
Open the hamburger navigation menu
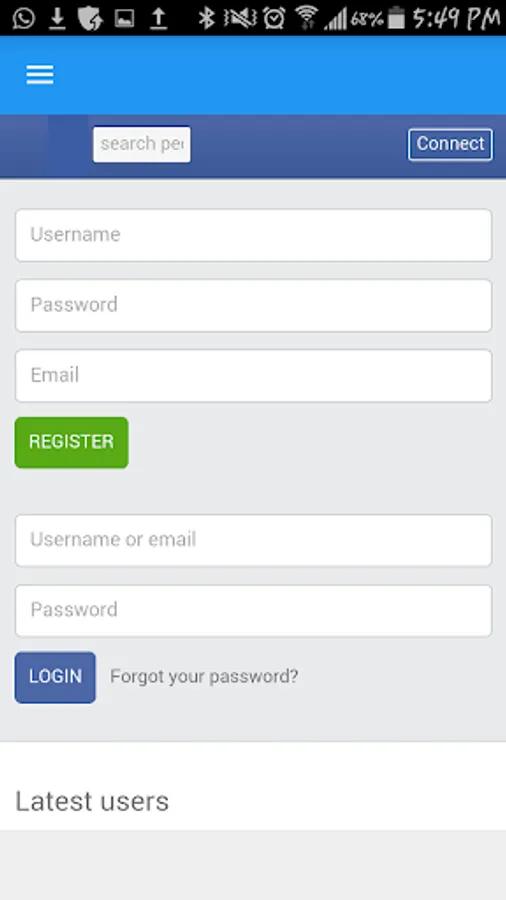point(40,75)
